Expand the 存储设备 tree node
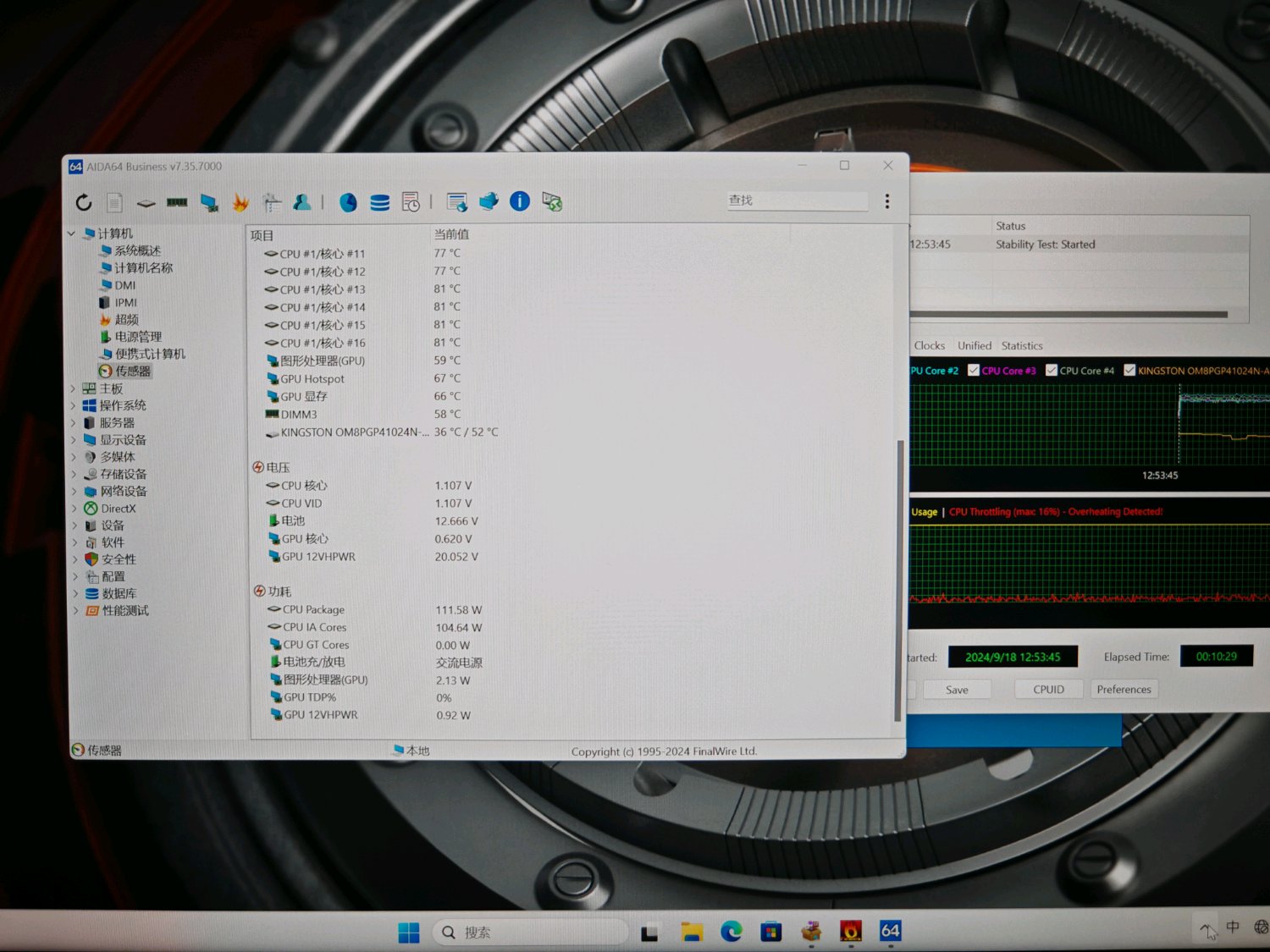 73,474
